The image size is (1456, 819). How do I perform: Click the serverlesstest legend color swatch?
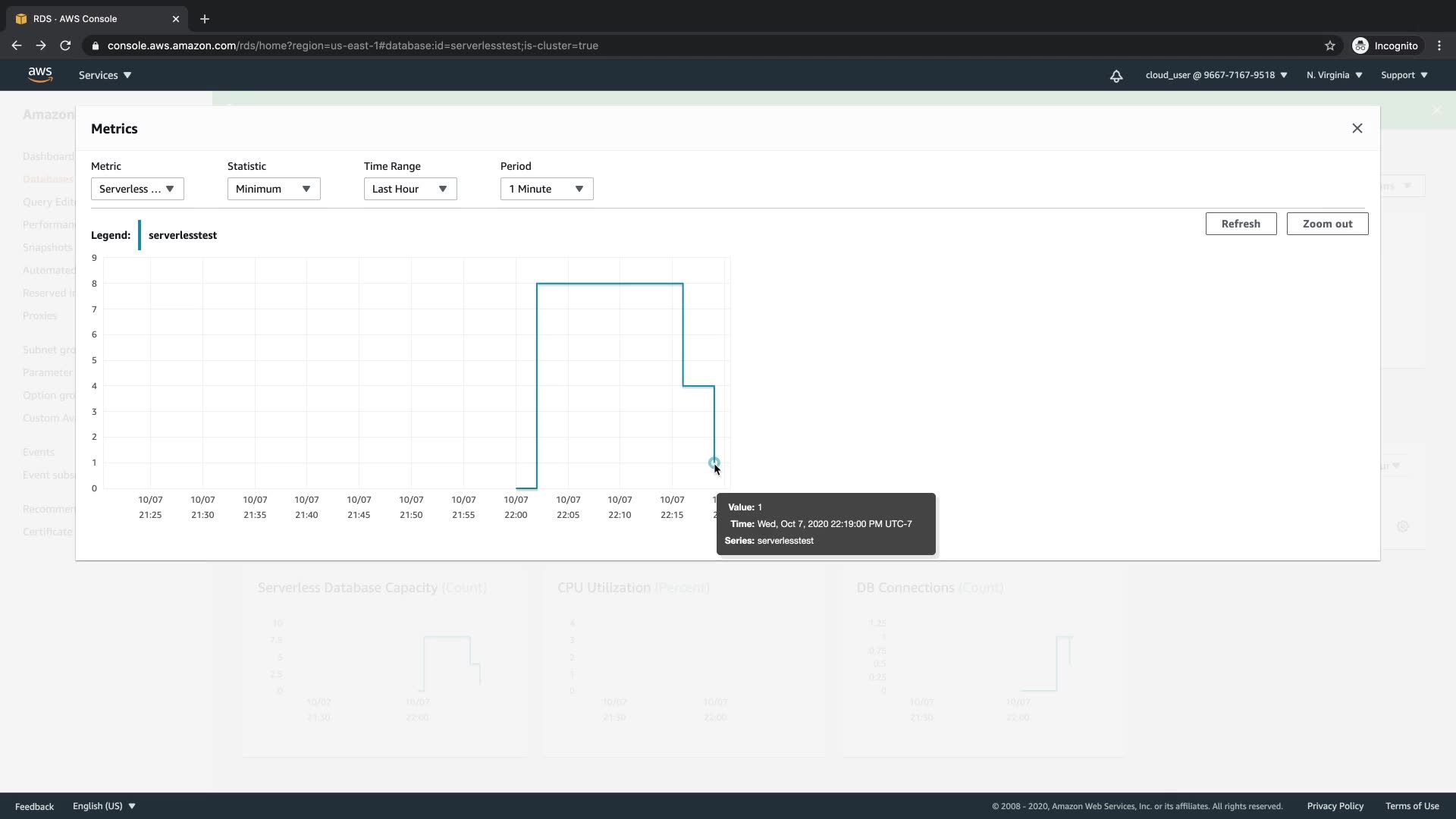140,235
